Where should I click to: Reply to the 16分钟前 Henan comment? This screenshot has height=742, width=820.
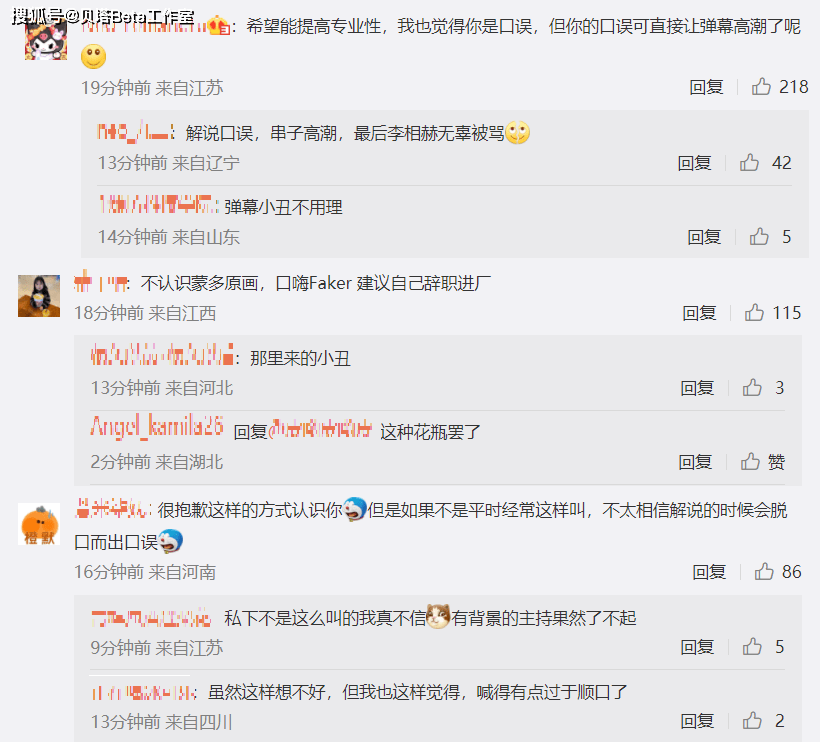709,572
